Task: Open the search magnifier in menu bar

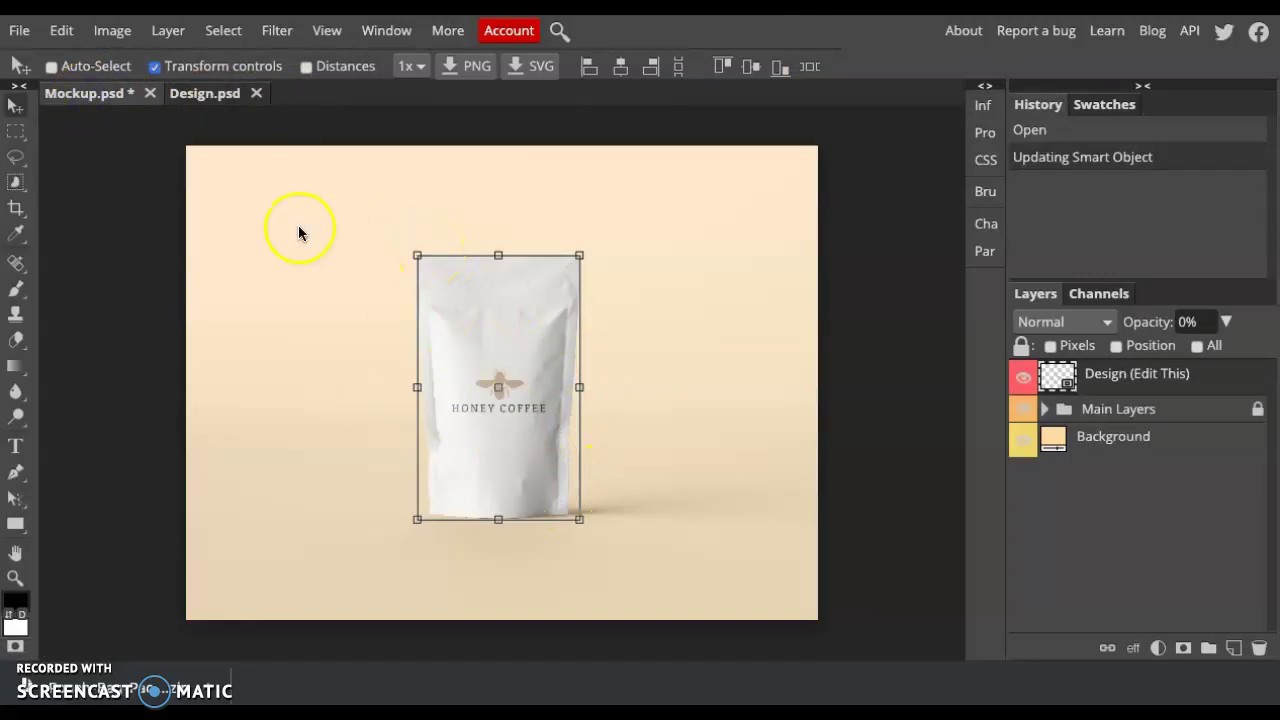Action: (560, 31)
